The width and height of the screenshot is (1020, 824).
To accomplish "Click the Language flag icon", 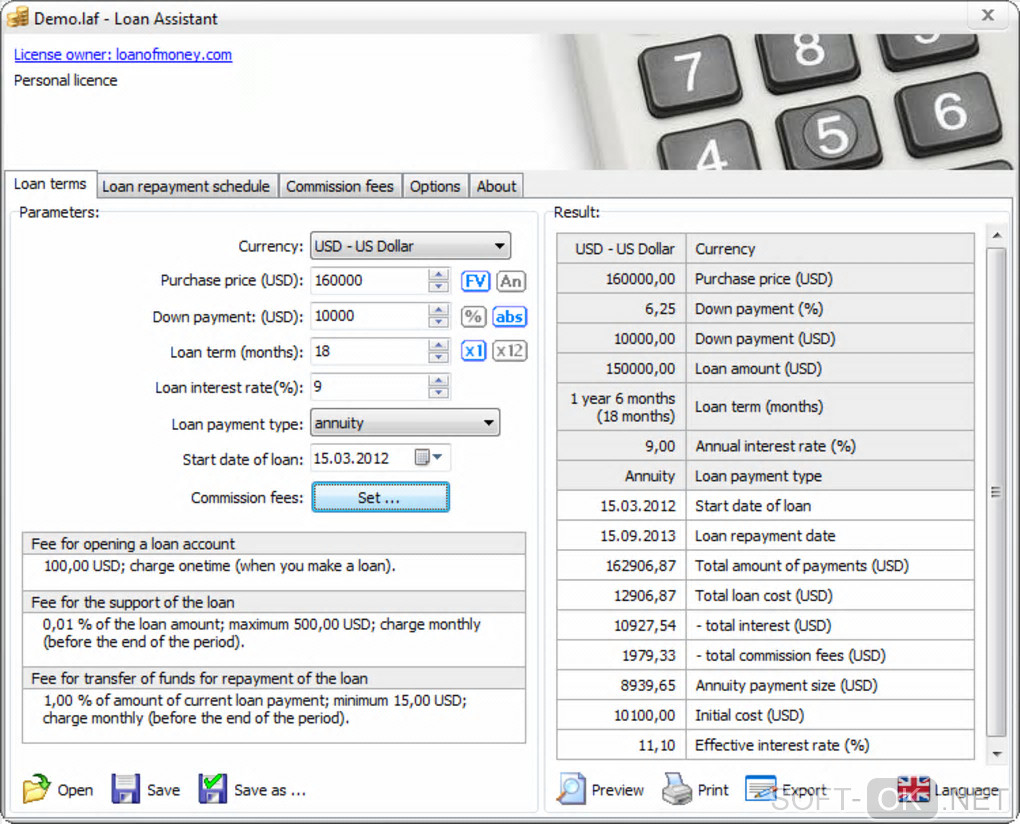I will (913, 789).
